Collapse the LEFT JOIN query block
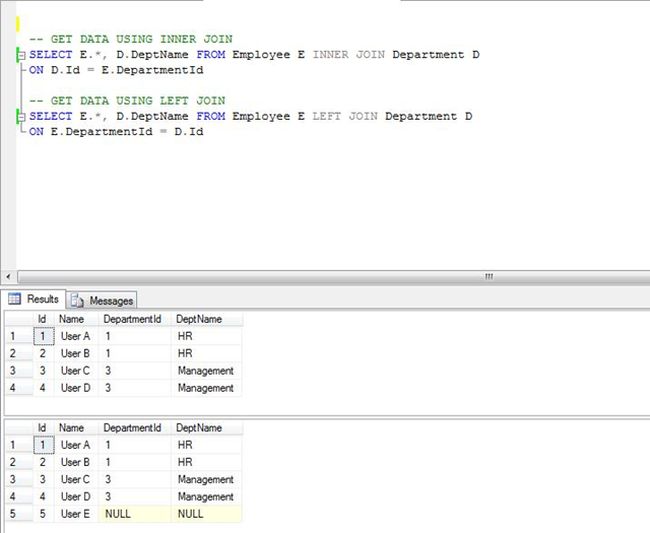 point(22,117)
